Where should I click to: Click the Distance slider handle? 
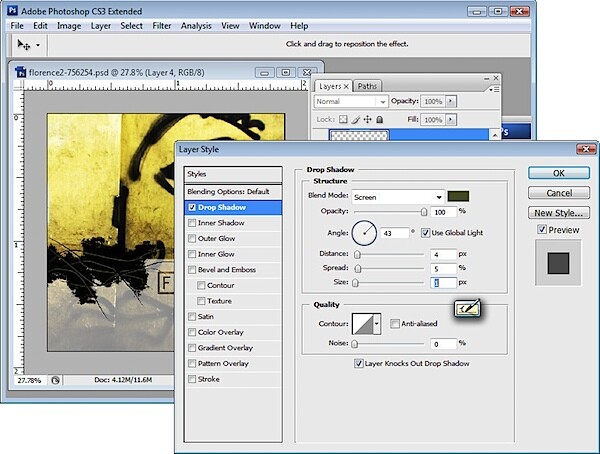(x=357, y=255)
